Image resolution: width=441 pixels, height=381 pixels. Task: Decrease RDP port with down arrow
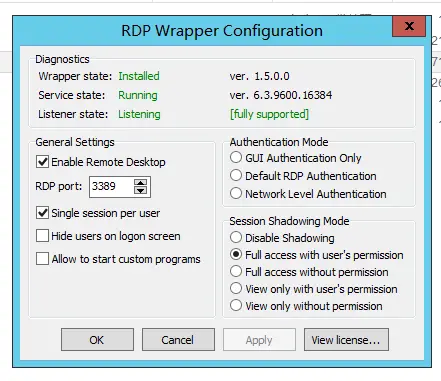(140, 191)
